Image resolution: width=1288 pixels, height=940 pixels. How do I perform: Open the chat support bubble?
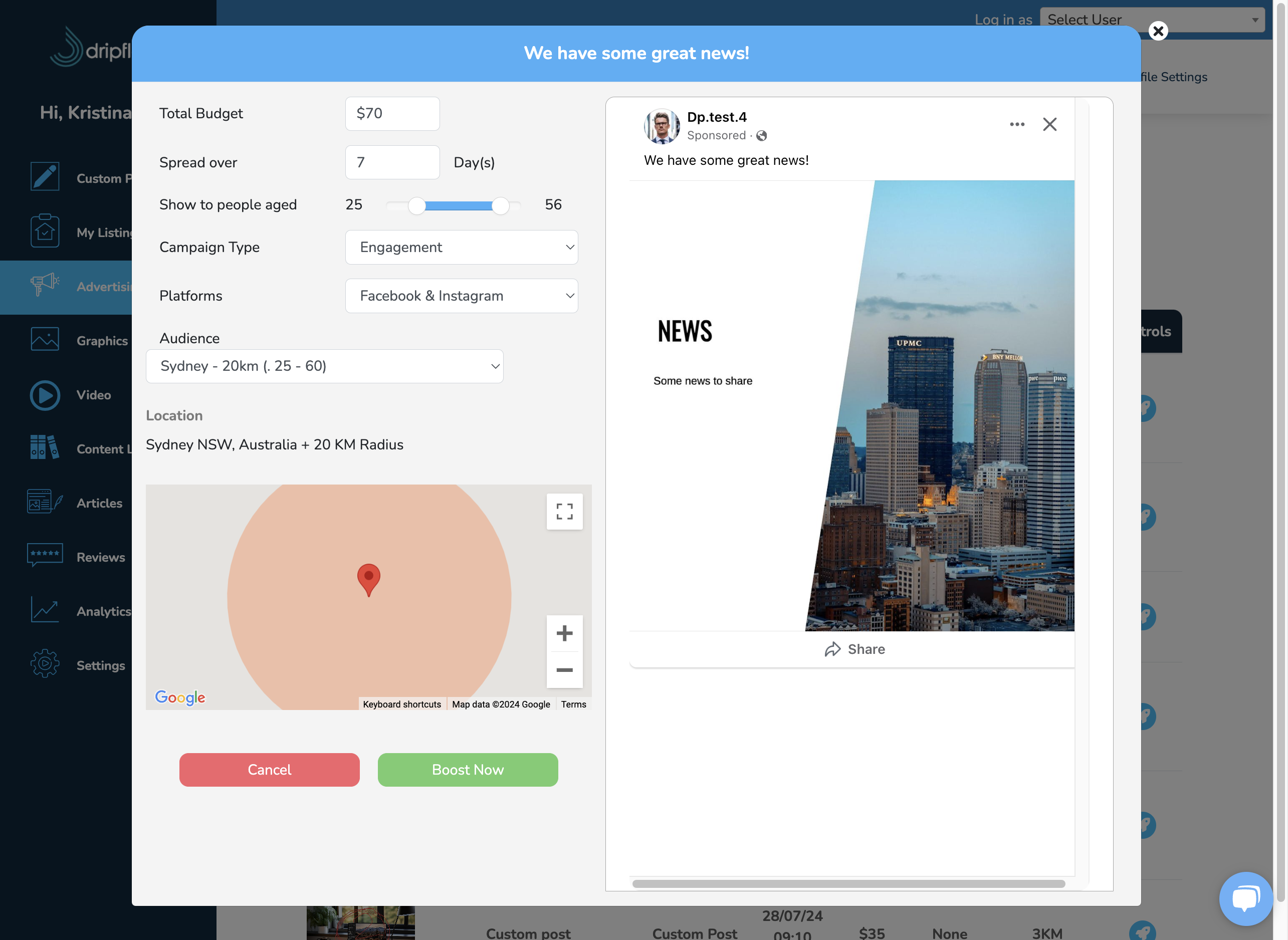pos(1246,898)
